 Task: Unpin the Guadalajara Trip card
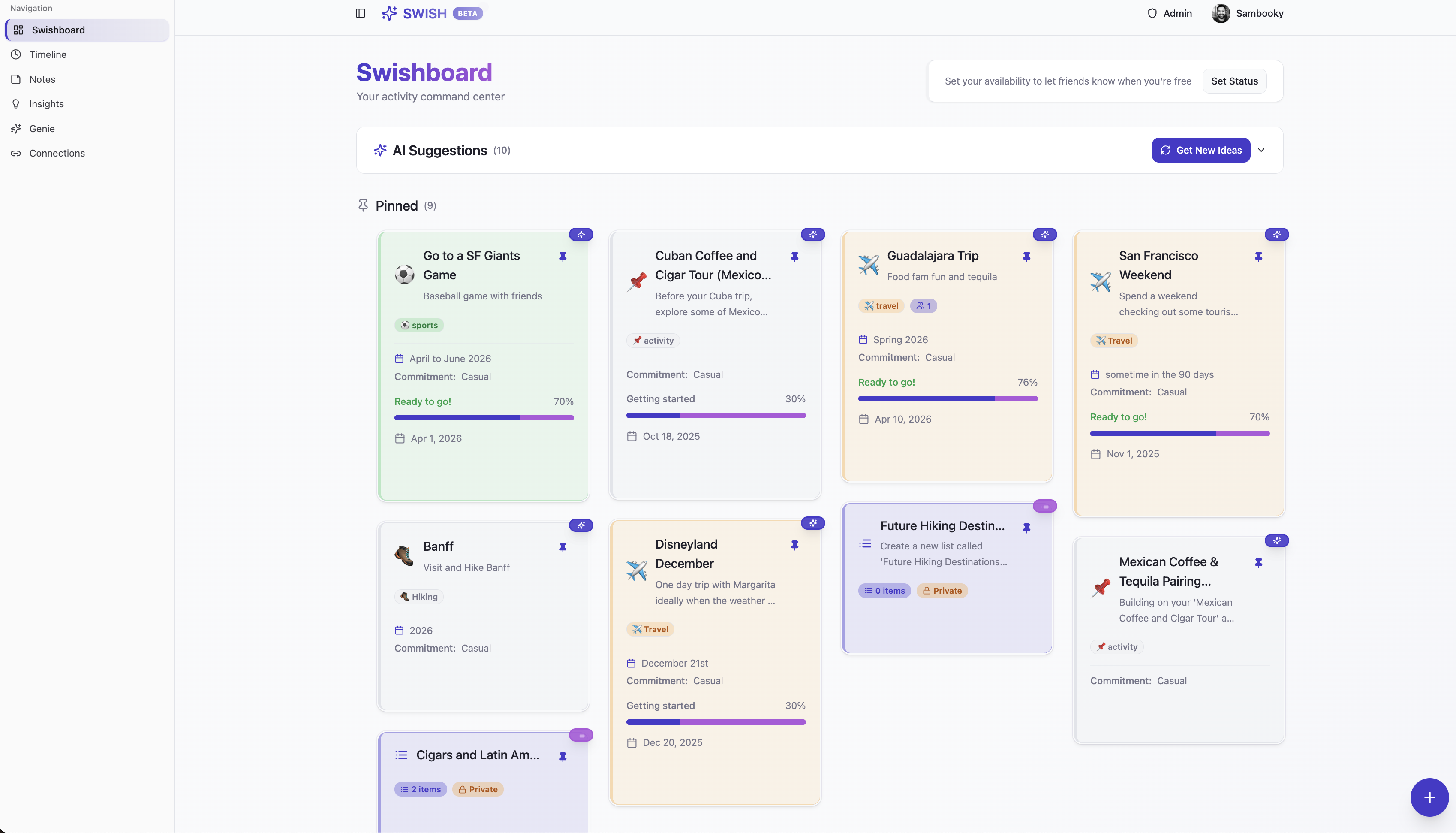tap(1026, 257)
